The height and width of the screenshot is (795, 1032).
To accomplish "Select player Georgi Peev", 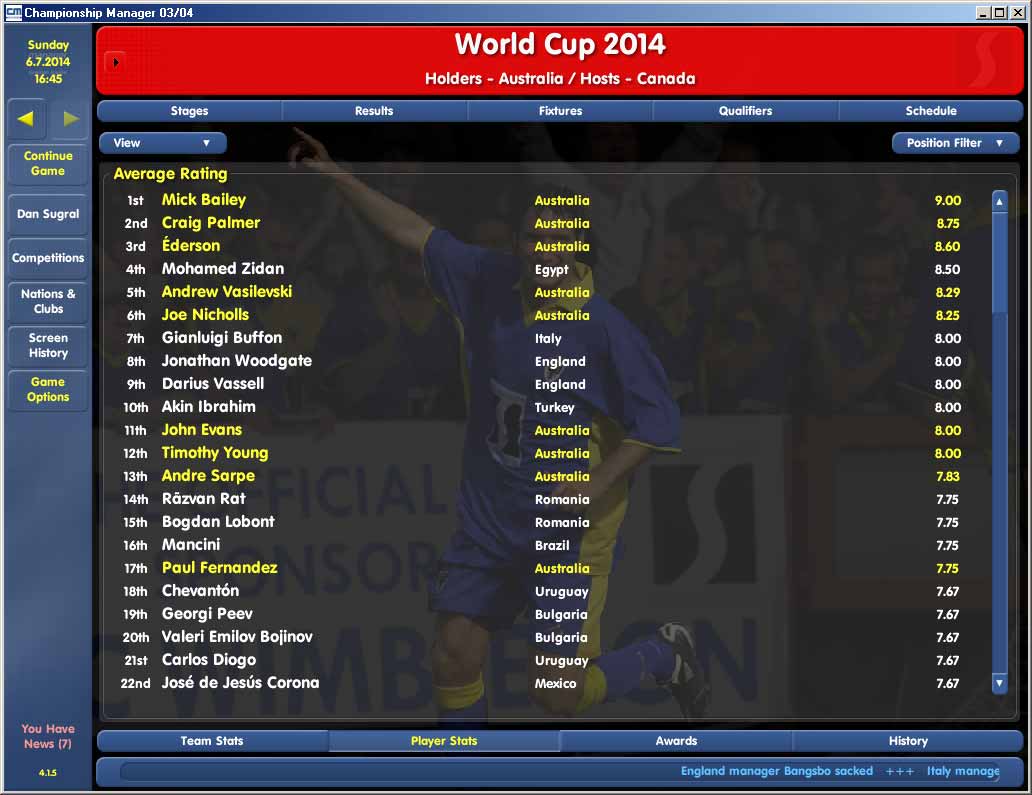I will click(x=207, y=613).
